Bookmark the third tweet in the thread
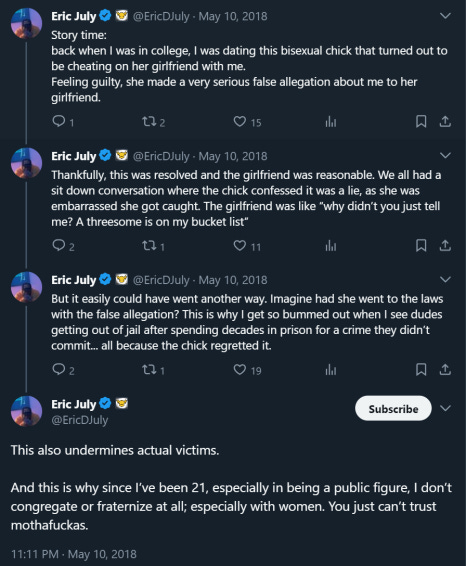This screenshot has height=566, width=466. [x=421, y=369]
